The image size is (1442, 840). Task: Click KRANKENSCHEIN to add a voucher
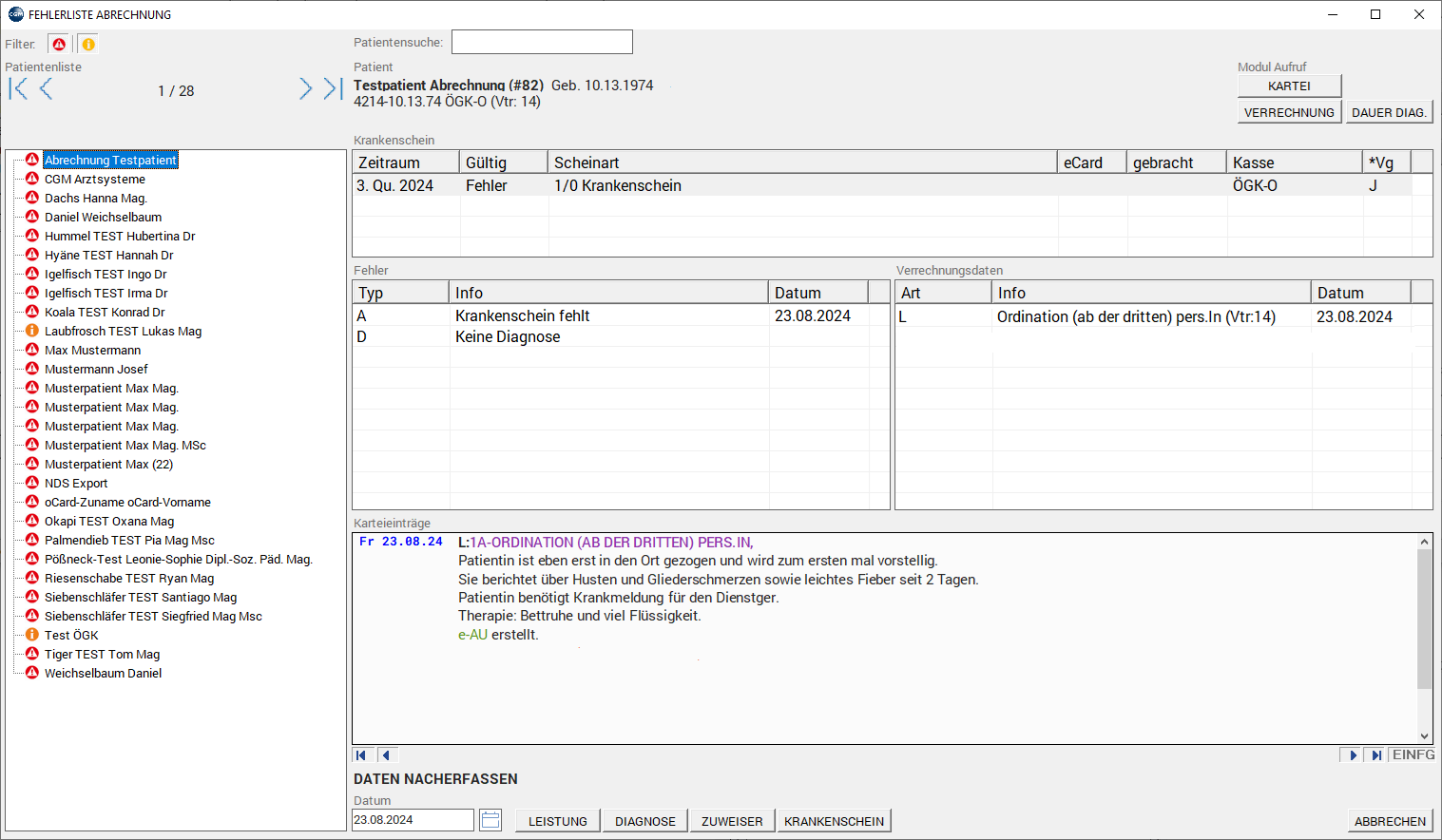pos(834,821)
